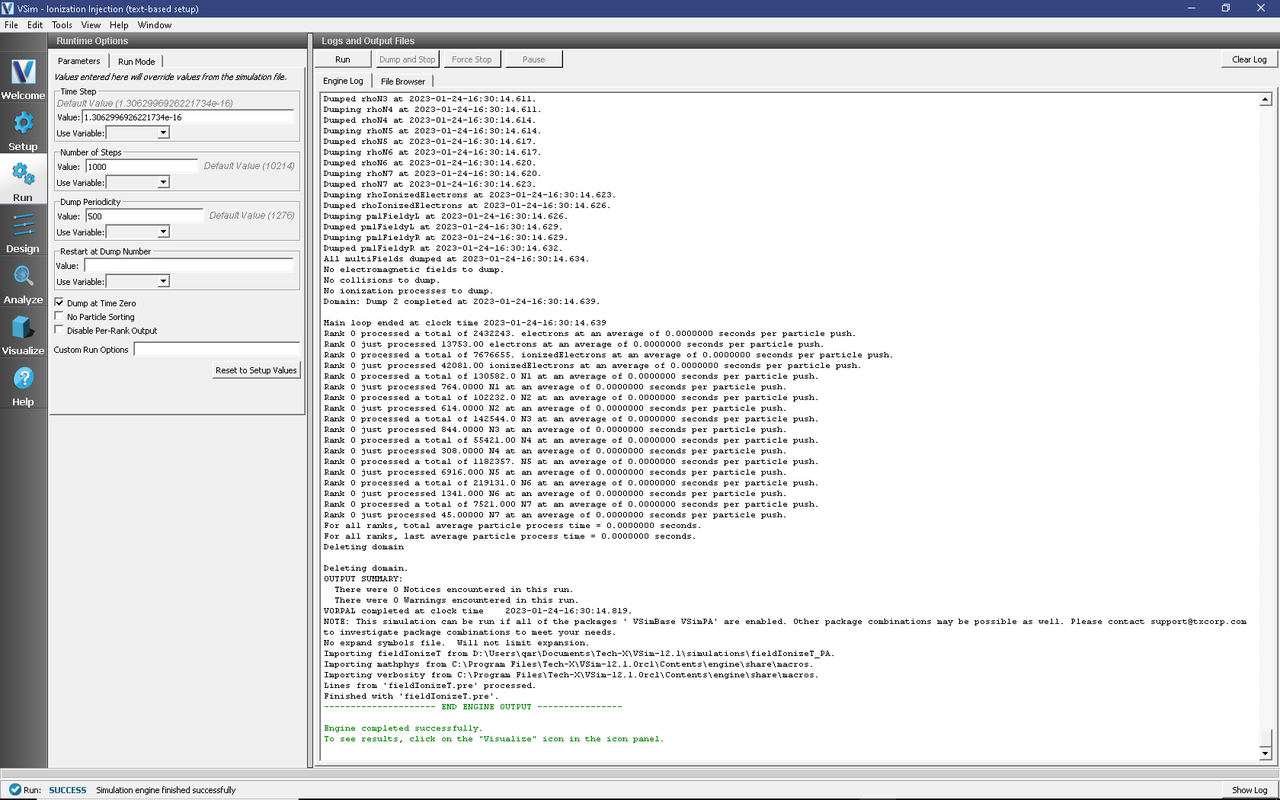Click the 'Logs and Output Files' header

pos(368,41)
